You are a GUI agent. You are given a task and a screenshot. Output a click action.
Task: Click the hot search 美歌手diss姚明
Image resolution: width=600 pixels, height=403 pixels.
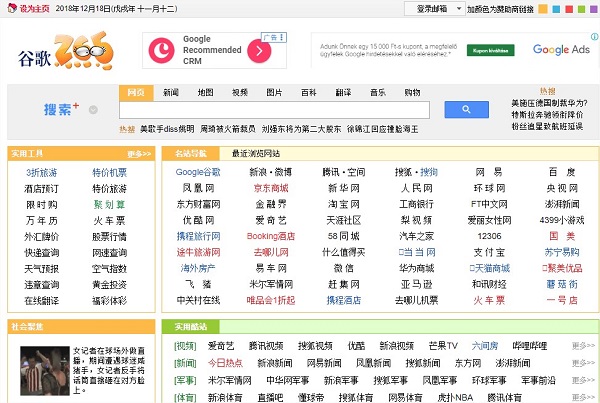(167, 129)
